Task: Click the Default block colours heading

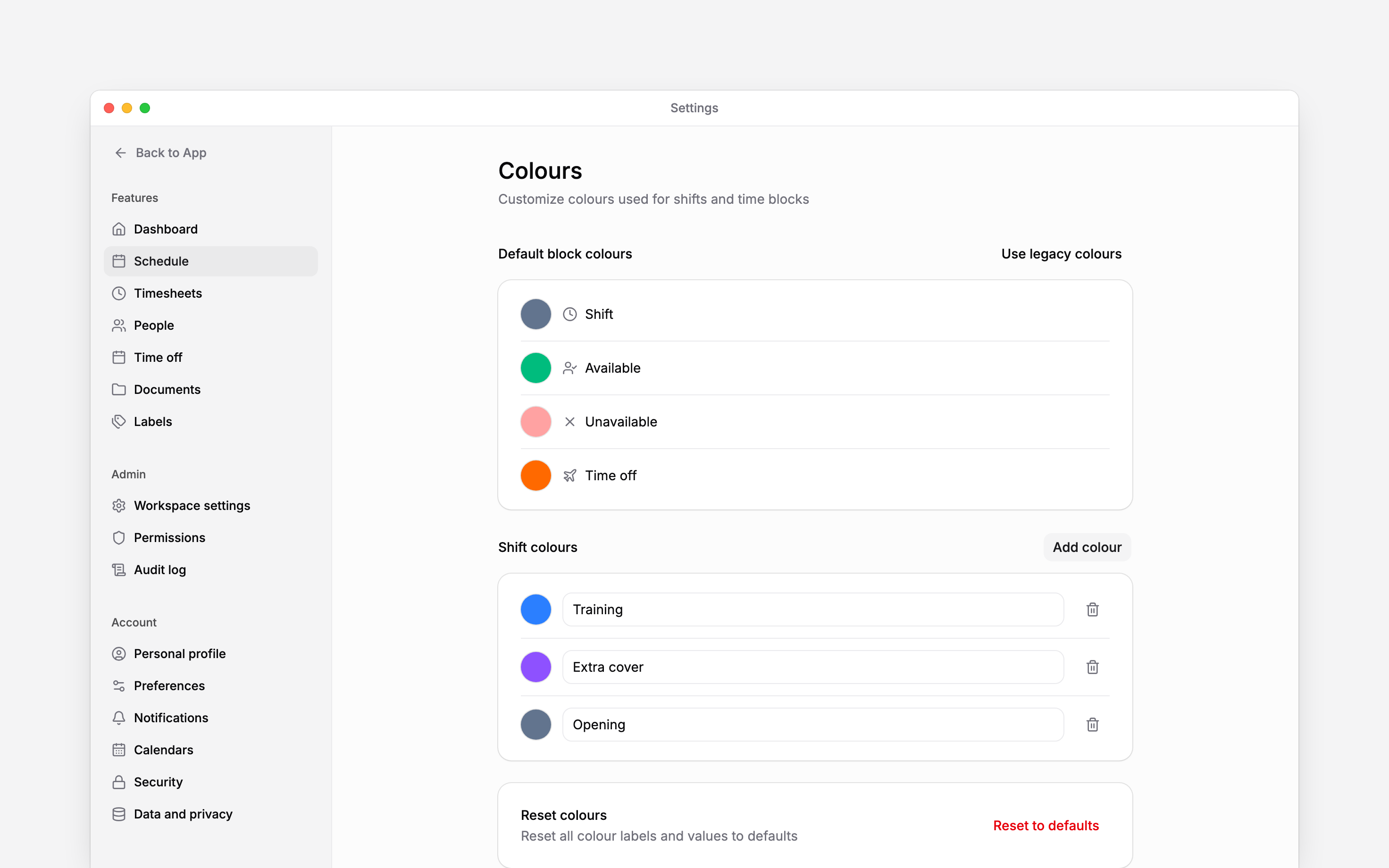Action: pos(565,254)
